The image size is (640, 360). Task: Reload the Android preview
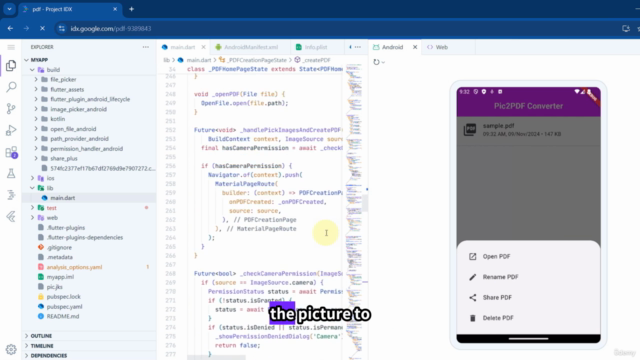point(376,62)
